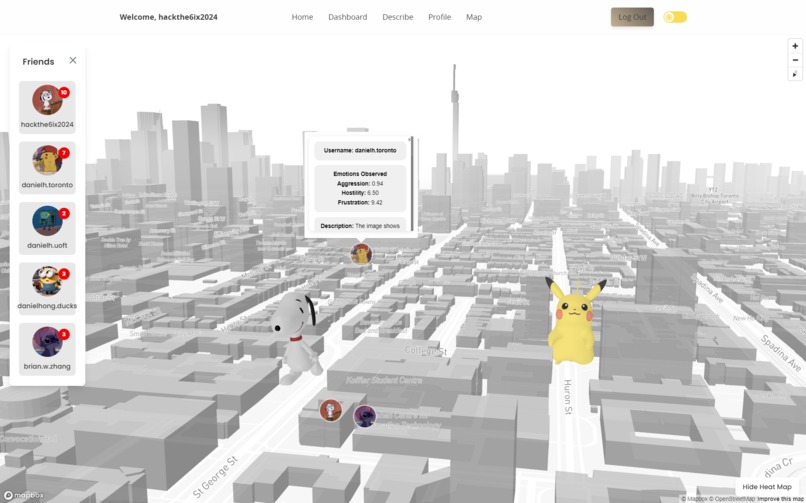Click the Huron St map label

(x=567, y=397)
